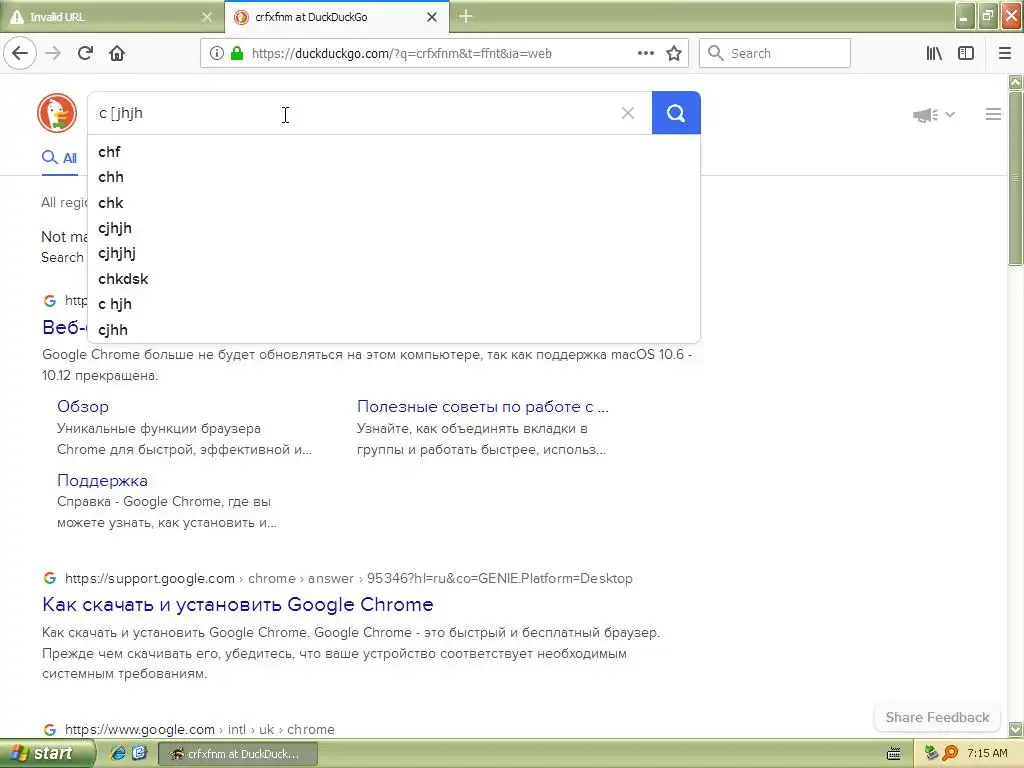
Task: Close the crfxfnm at DuckDuckGo tab
Action: 432,17
